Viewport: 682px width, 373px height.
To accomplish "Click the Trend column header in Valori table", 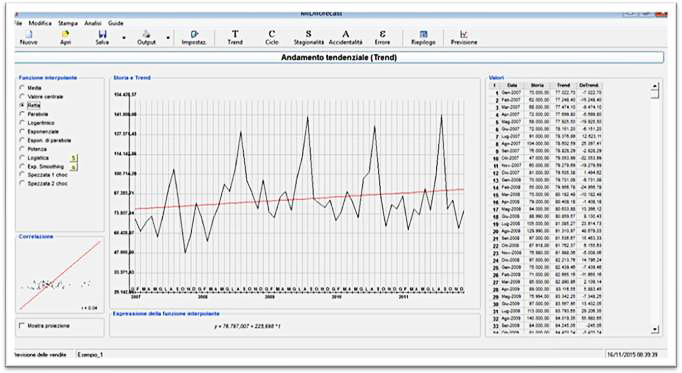I will pos(563,86).
